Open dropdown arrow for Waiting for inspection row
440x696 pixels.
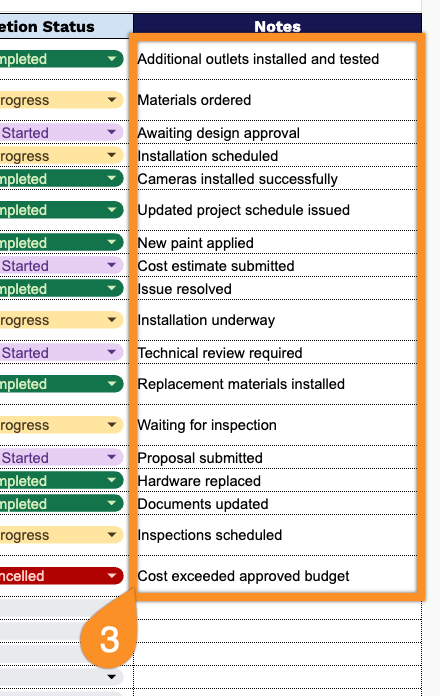111,425
